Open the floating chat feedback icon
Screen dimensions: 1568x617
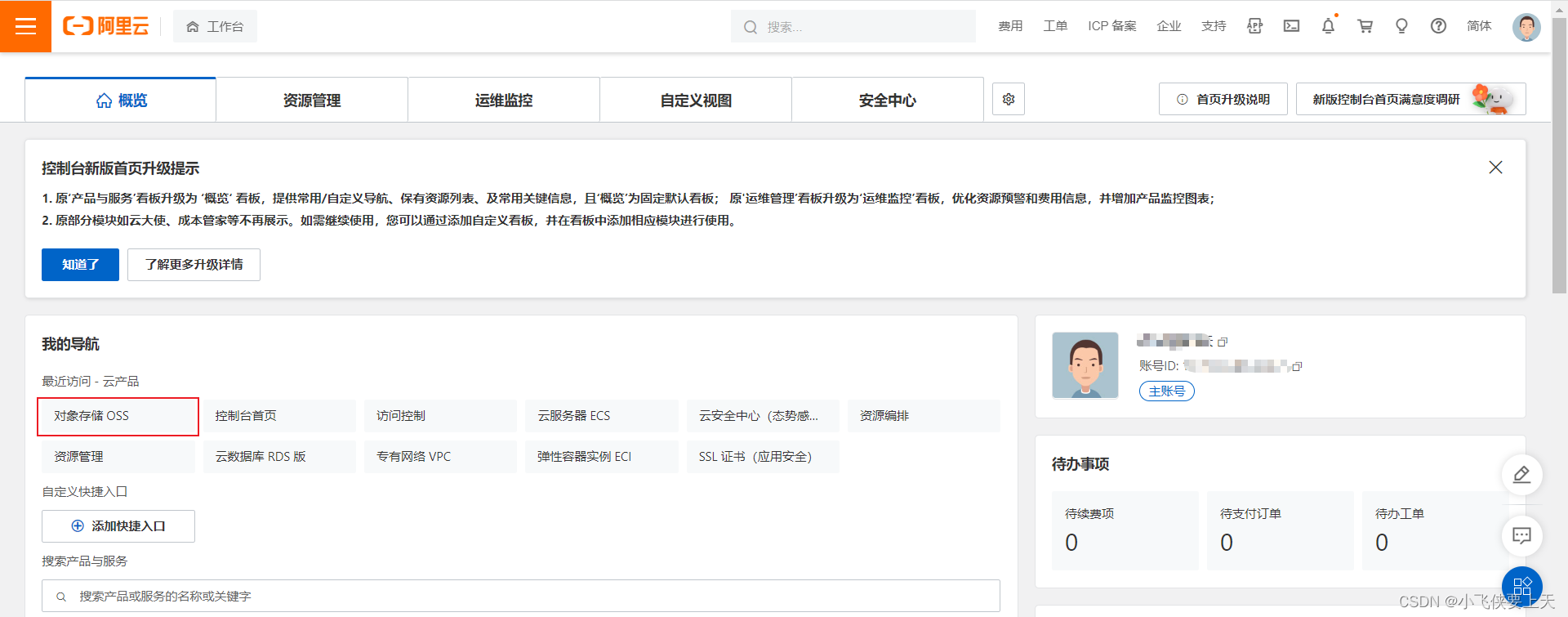click(x=1521, y=536)
